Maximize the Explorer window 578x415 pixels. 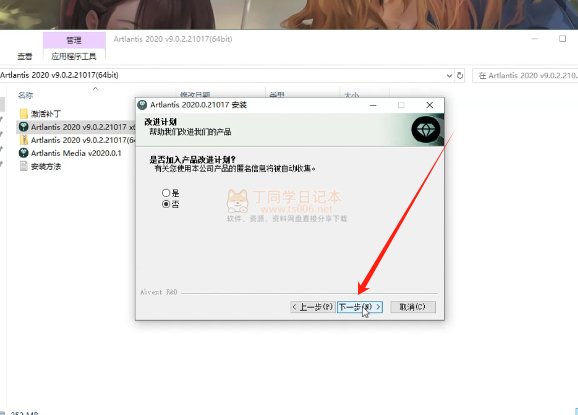coord(562,39)
